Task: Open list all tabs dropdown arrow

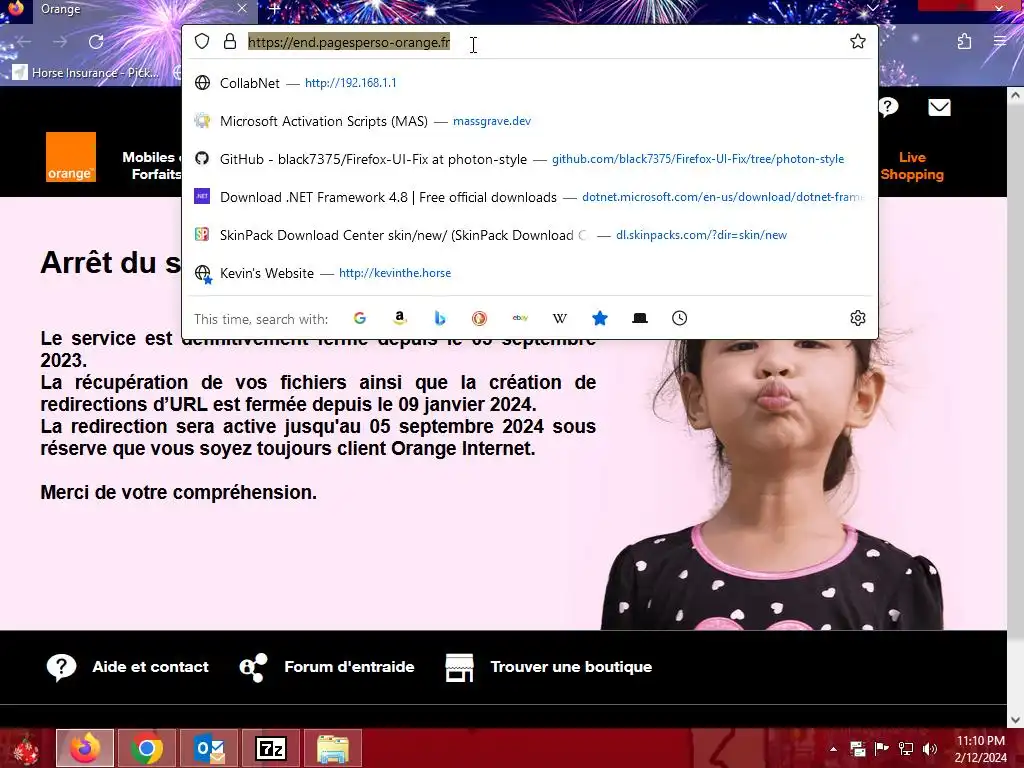Action: (x=872, y=8)
